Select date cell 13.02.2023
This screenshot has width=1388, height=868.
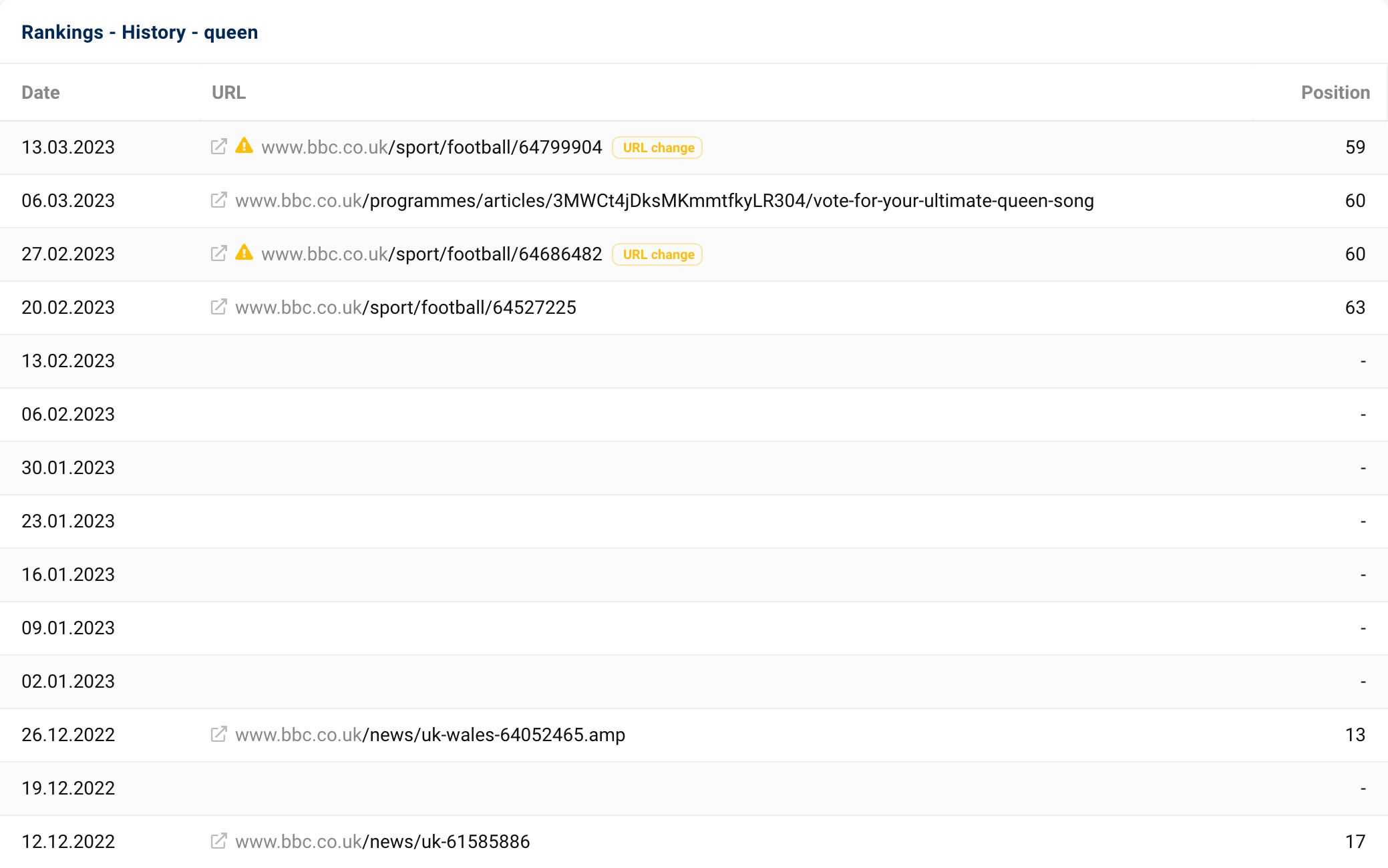(x=68, y=361)
